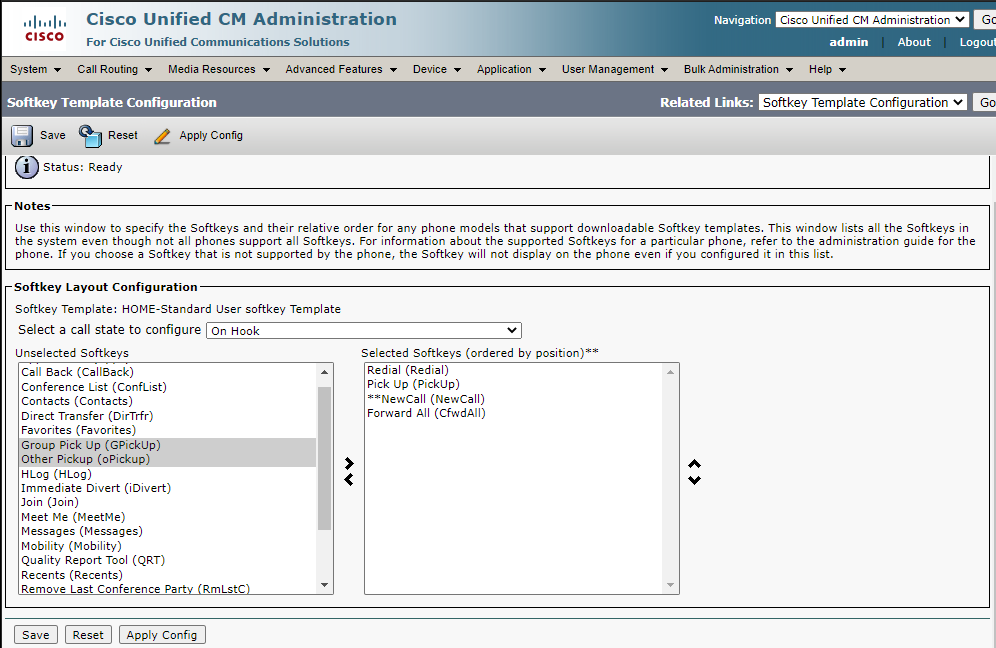Click the bottom Apply Config button
Screen dimensions: 996x648
(161, 635)
